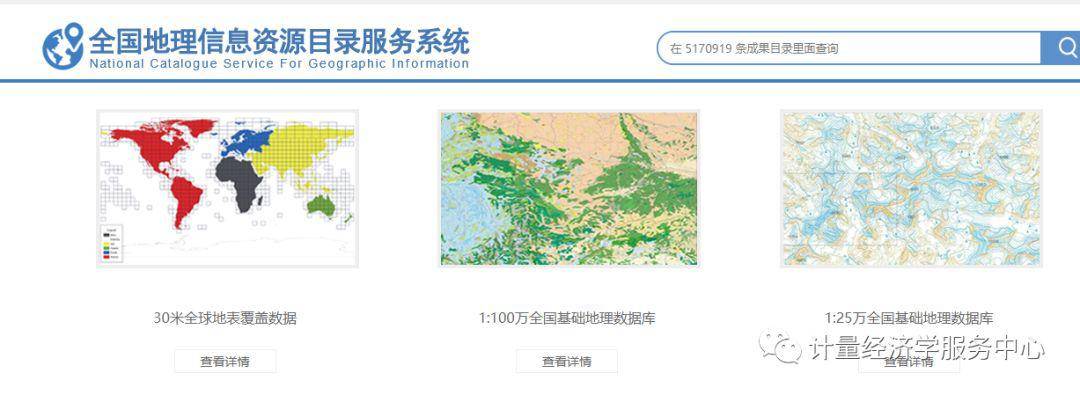Click the National Catalogue Service English subtitle
1080x395 pixels.
279,64
